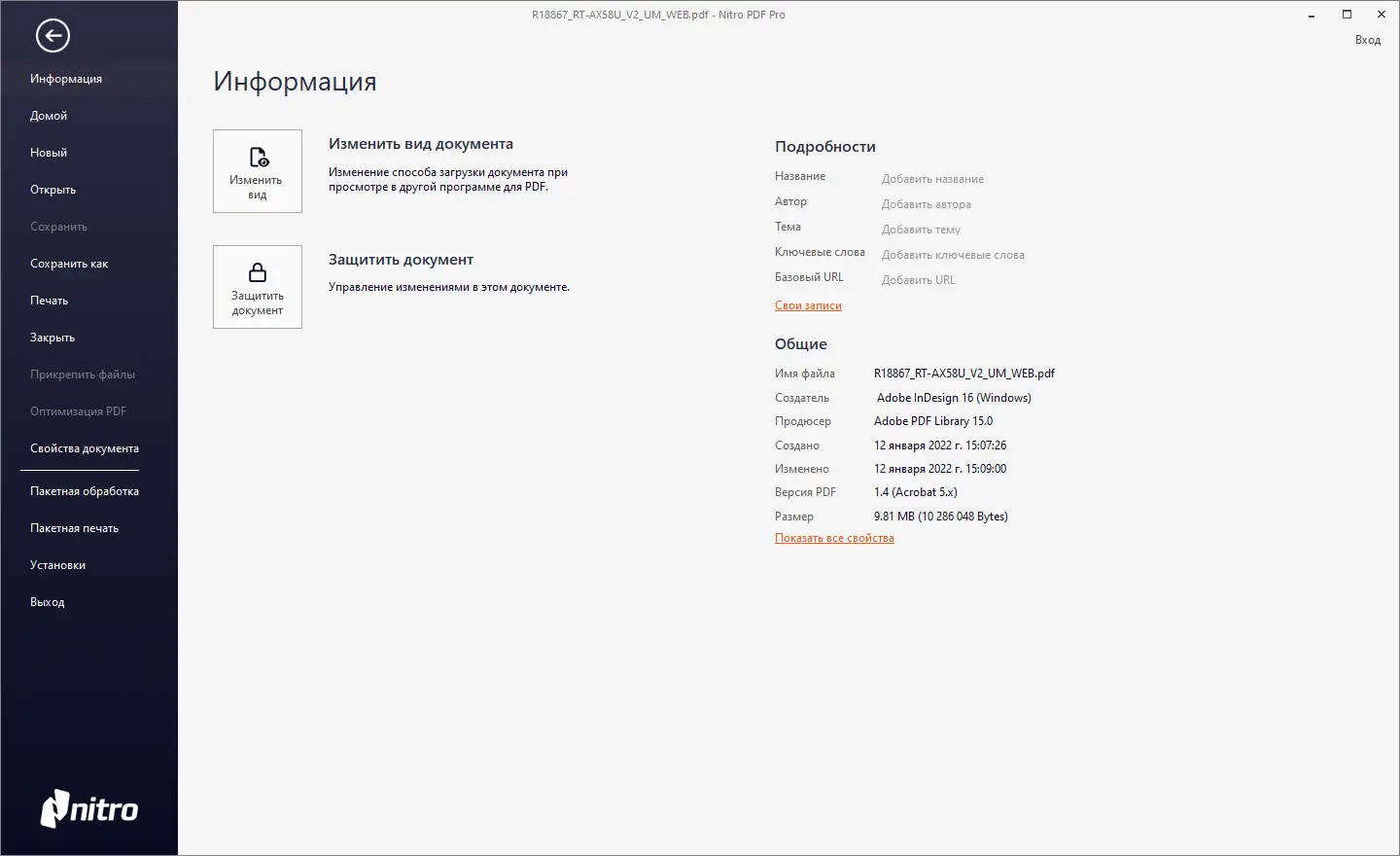
Task: Click the Изменить вид документа heading
Action: [x=421, y=144]
